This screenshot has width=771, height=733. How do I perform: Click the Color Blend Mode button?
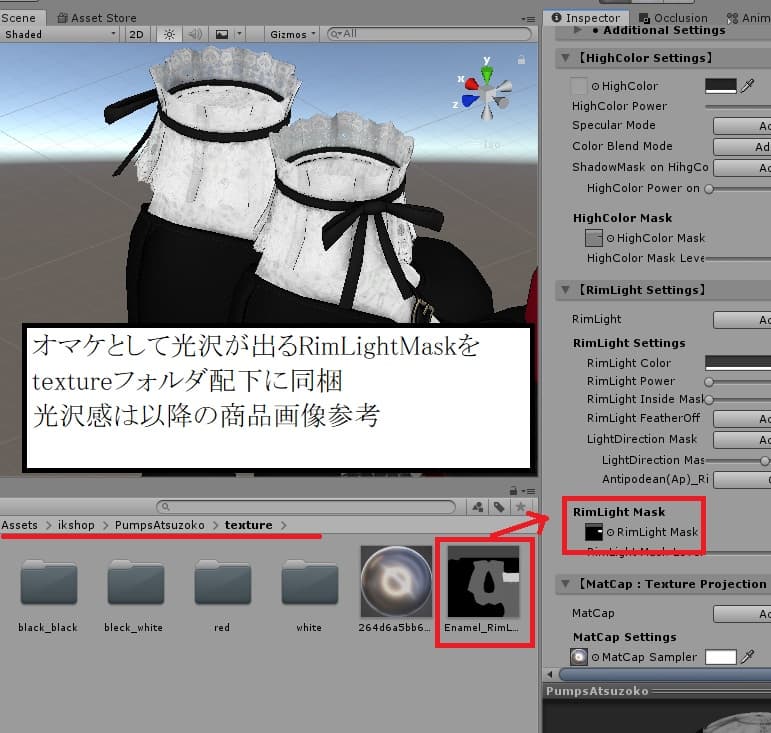coord(742,147)
